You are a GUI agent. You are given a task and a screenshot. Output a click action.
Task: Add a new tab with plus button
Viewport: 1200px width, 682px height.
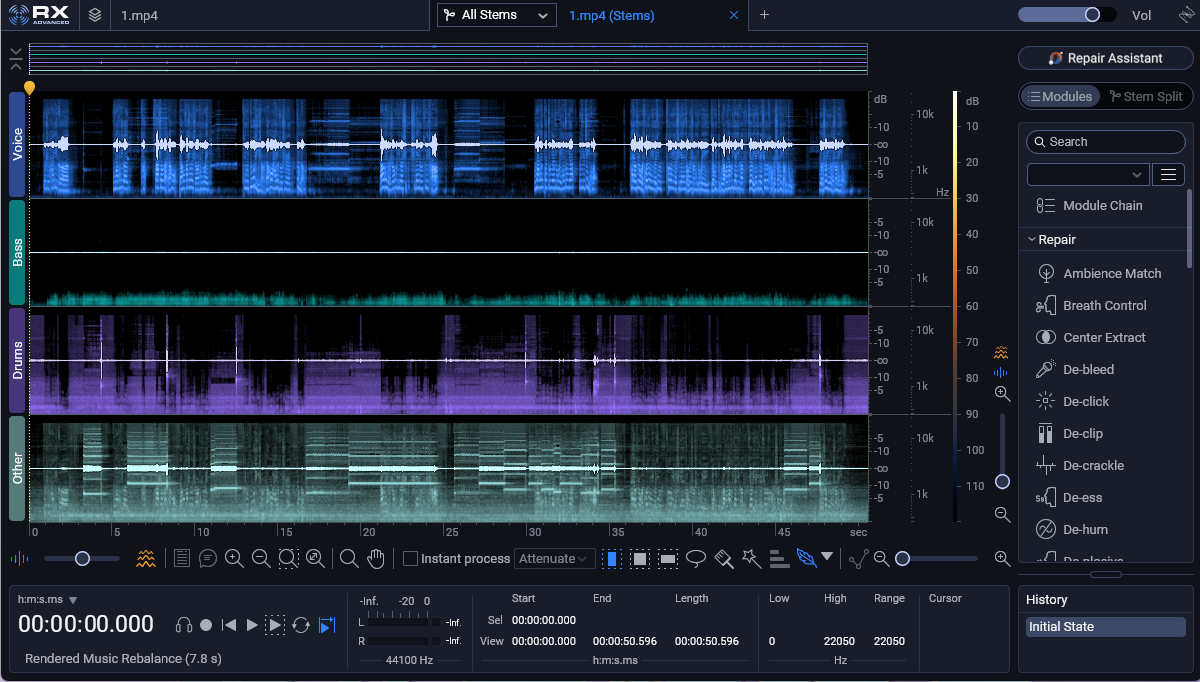[764, 15]
